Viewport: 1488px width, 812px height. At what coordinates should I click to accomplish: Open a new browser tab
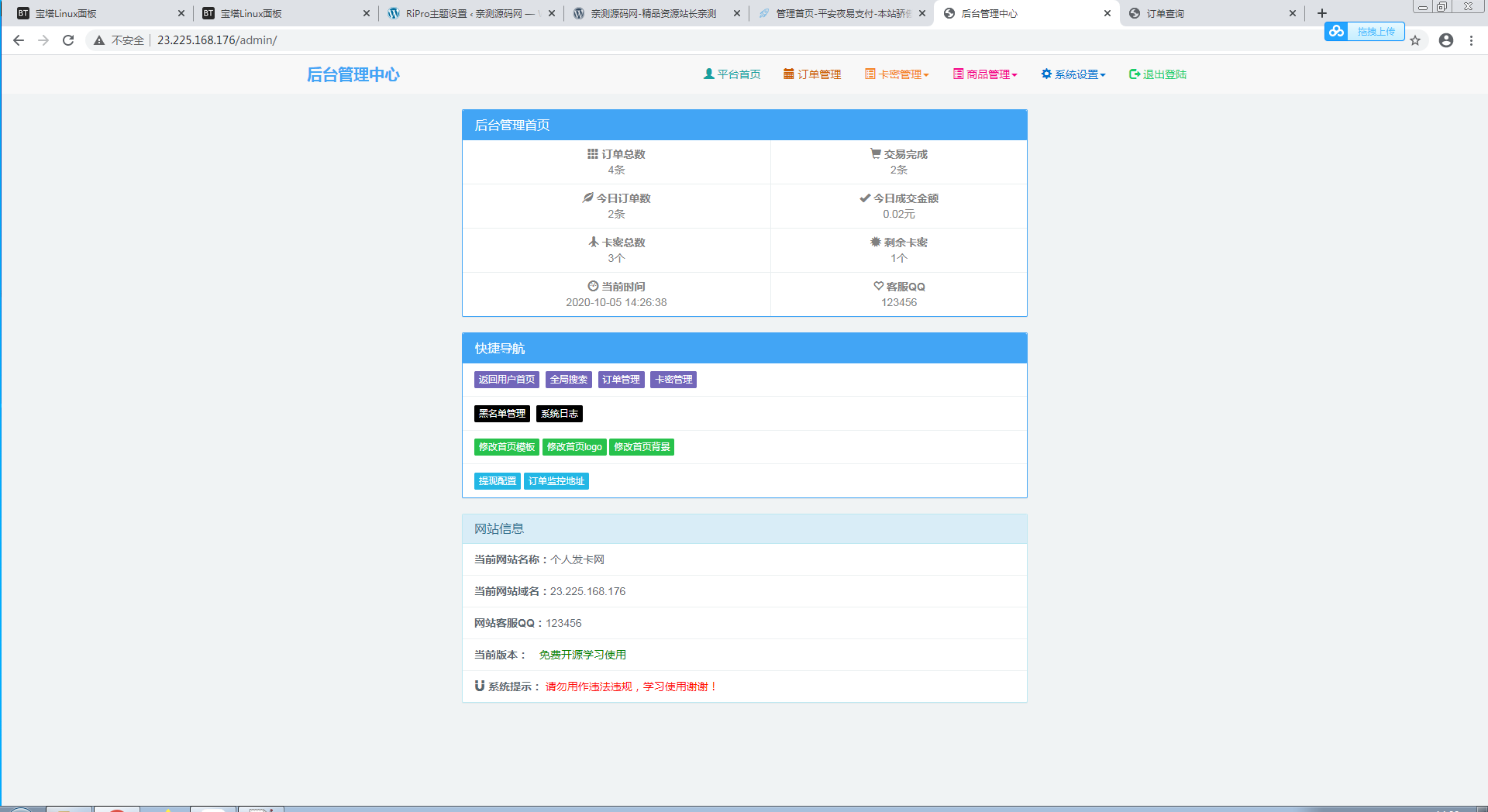tap(1322, 13)
